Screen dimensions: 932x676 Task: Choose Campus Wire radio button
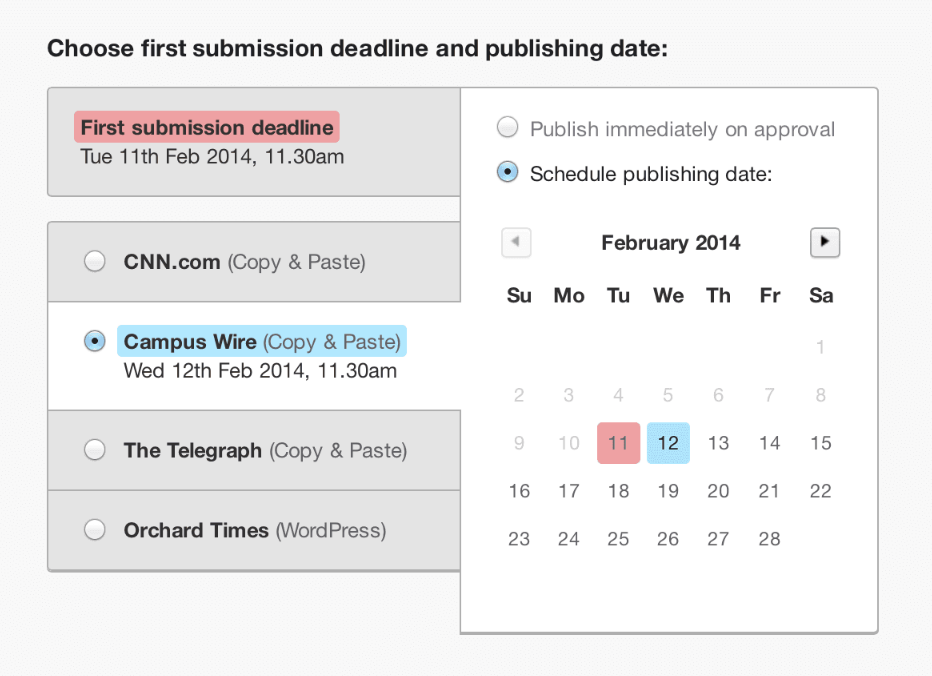pos(95,341)
